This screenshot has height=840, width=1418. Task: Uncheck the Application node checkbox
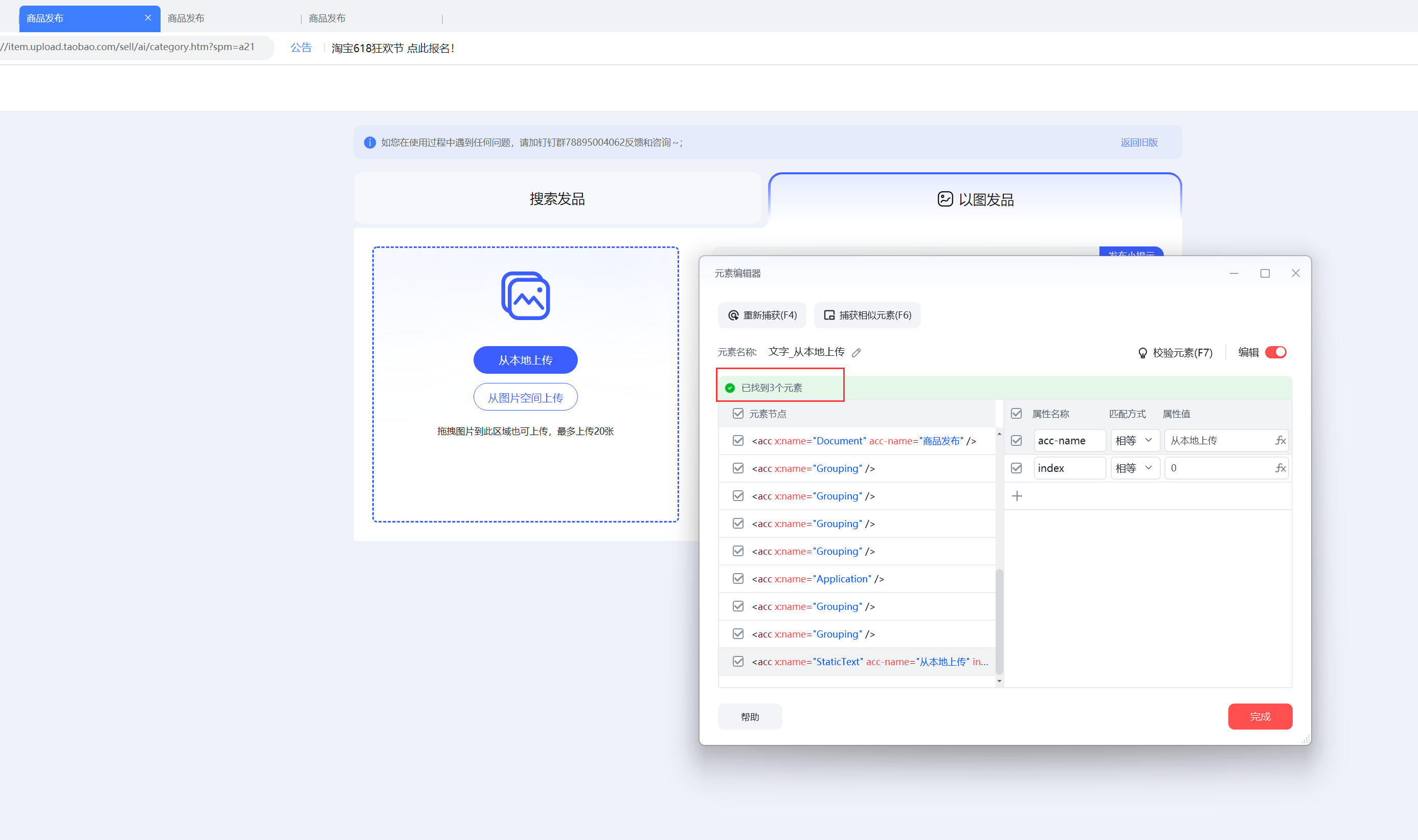[x=738, y=579]
